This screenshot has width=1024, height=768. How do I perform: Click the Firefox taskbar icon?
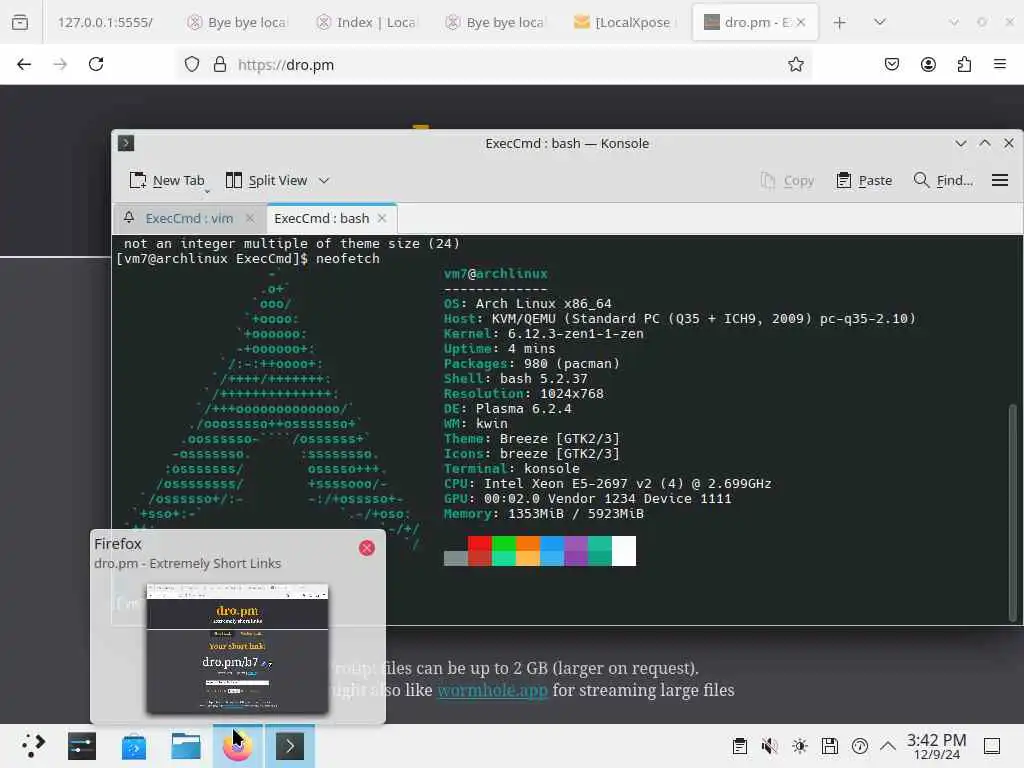238,745
